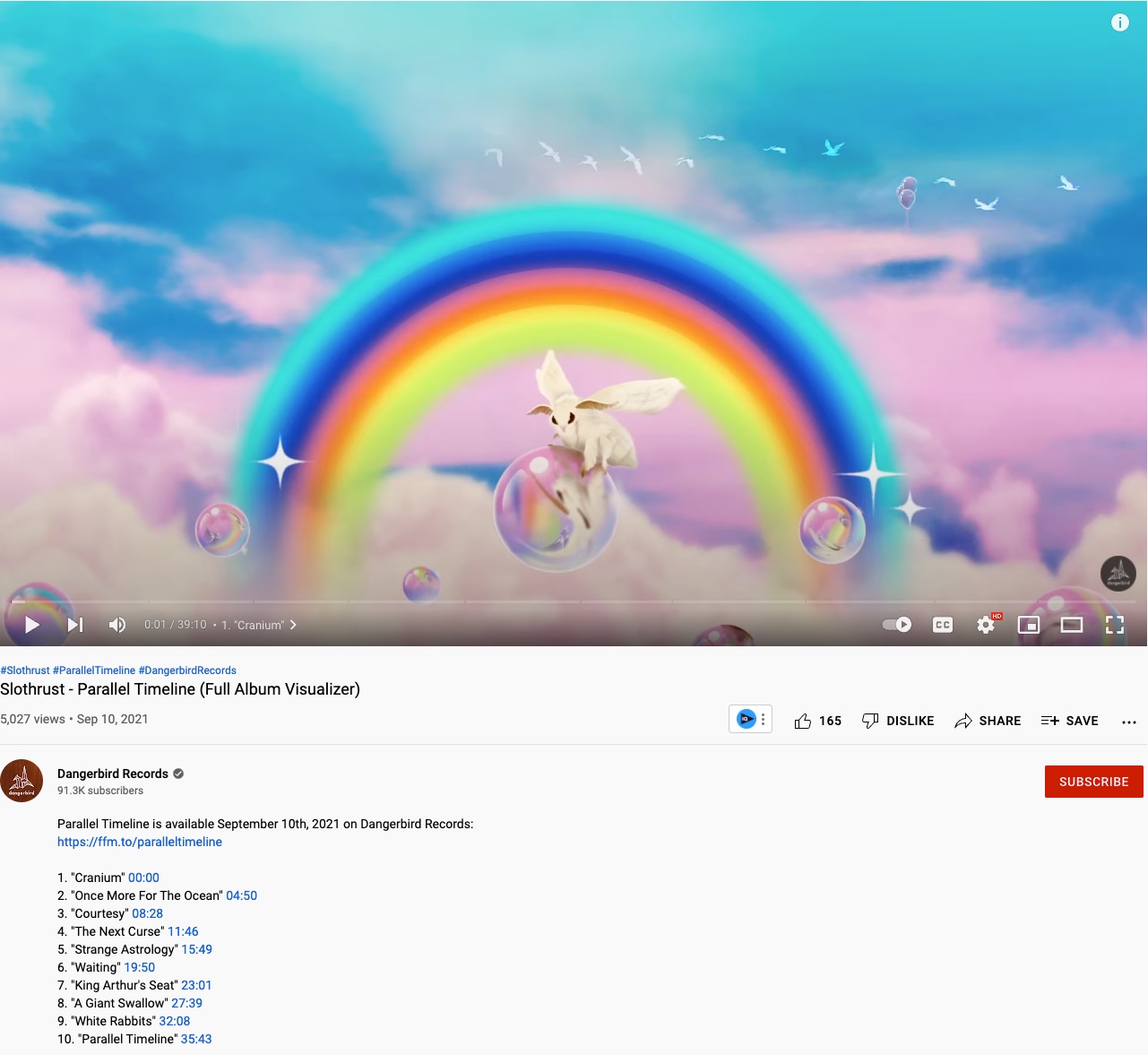Jump to The Next Curse 11:46
Image resolution: width=1148 pixels, height=1055 pixels.
(183, 931)
